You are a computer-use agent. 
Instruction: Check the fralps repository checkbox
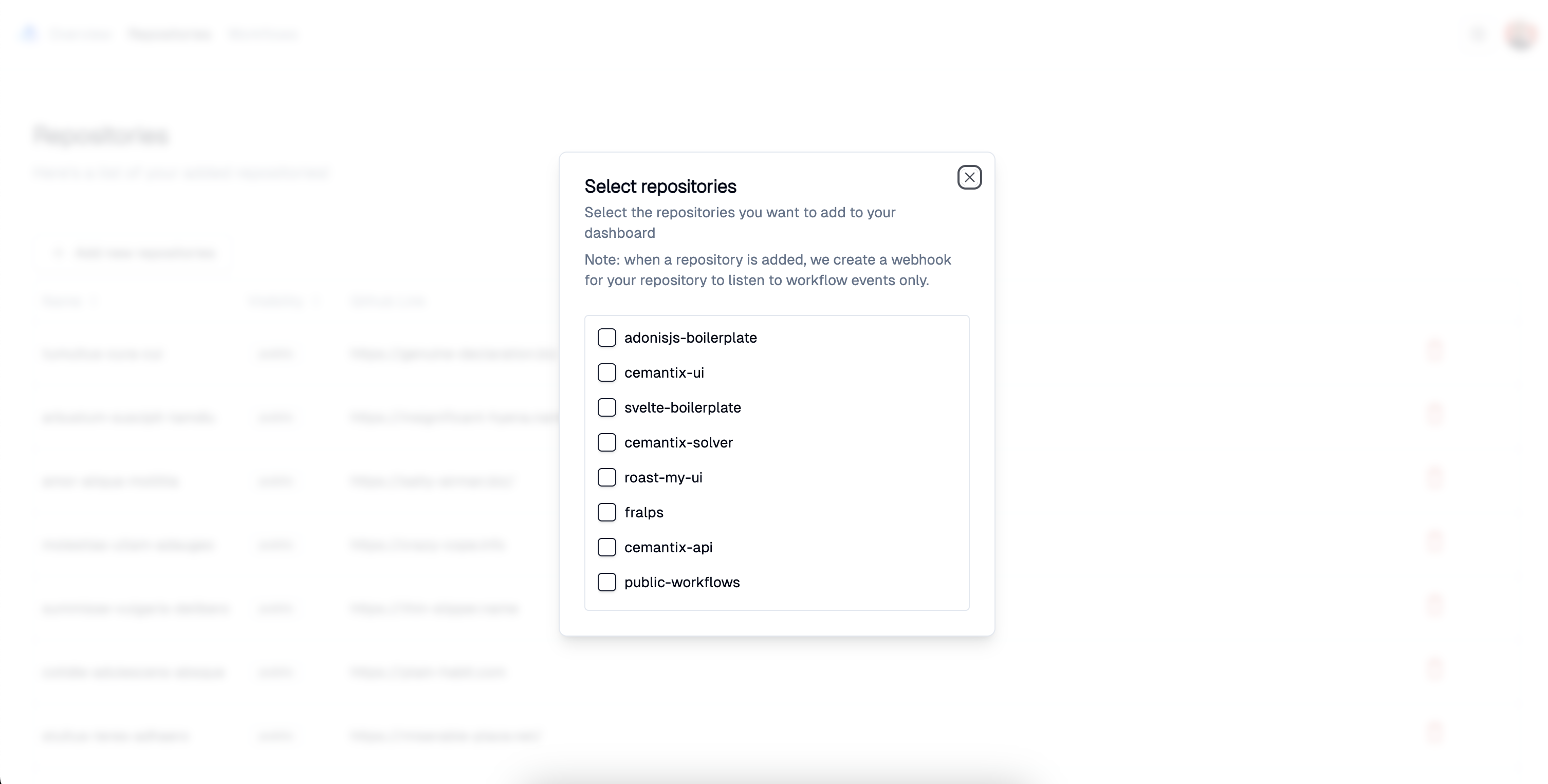pyautogui.click(x=607, y=512)
